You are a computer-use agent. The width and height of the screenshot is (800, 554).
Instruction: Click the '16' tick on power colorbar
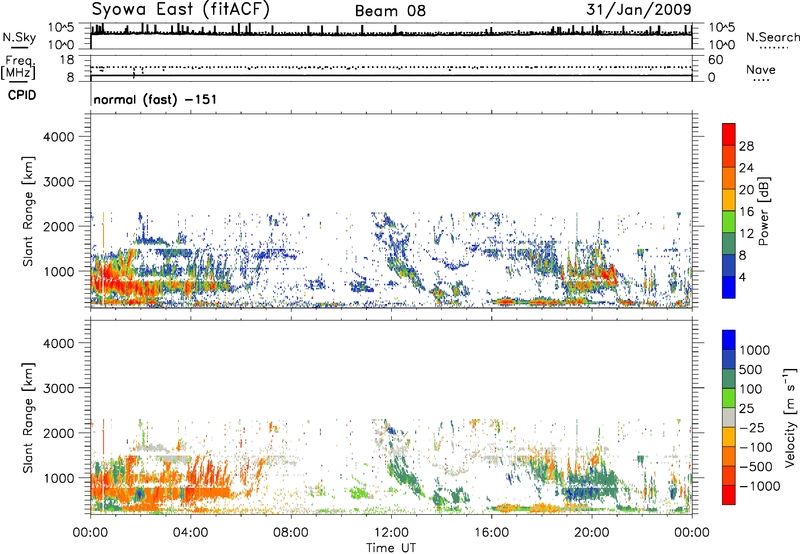(746, 212)
